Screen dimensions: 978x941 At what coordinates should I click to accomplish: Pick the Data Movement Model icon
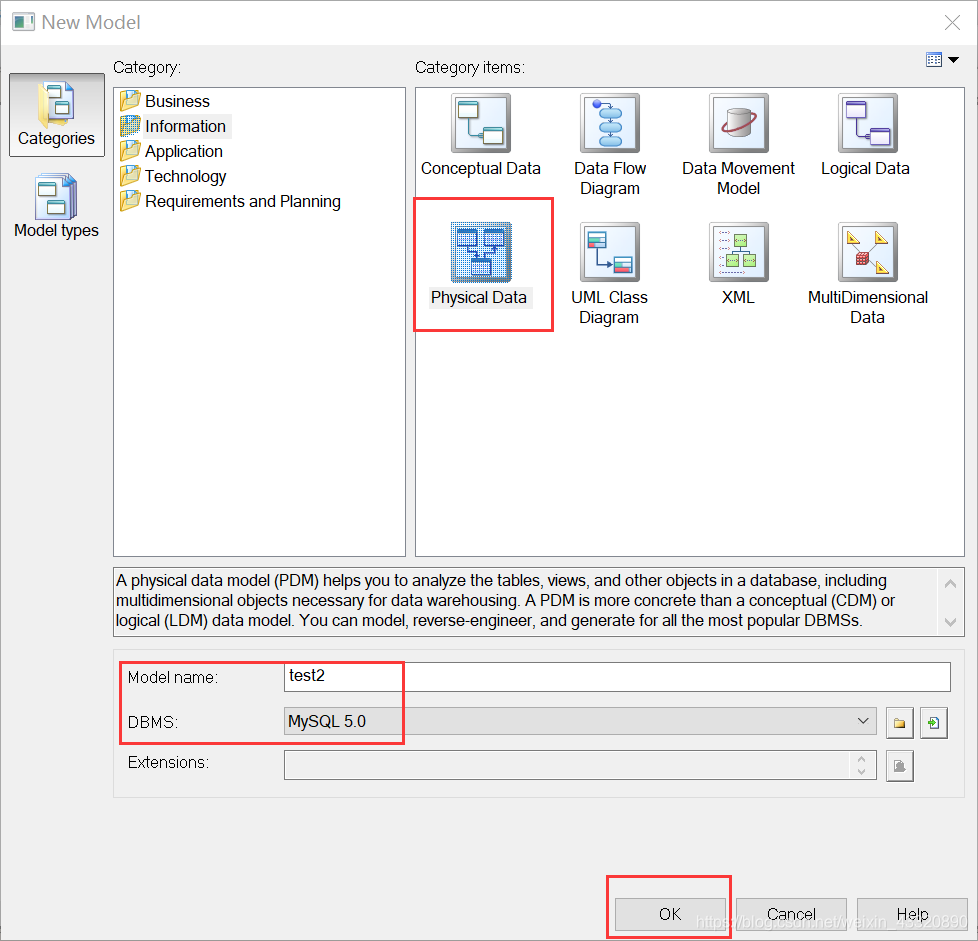738,123
